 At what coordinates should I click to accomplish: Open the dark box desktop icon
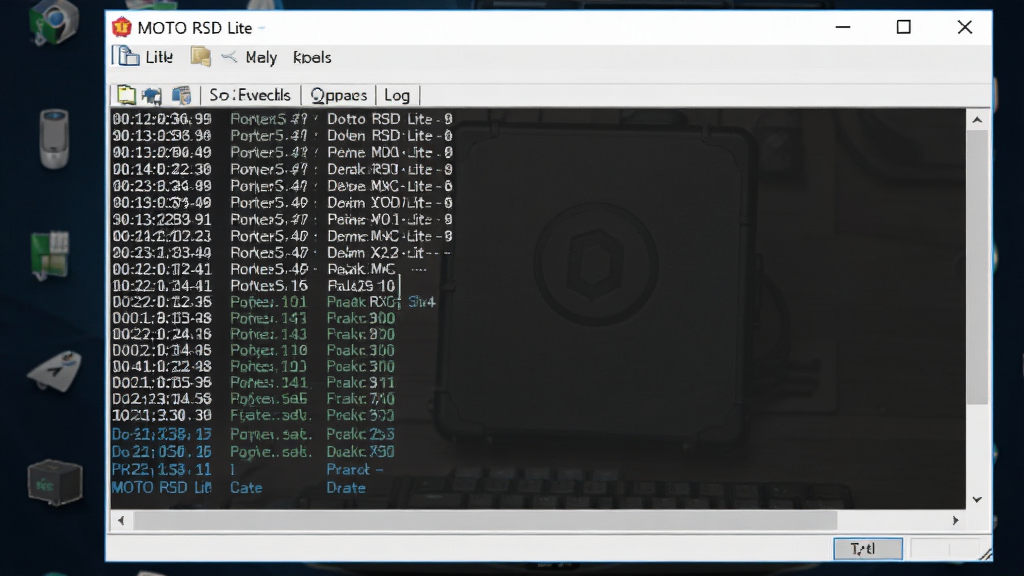[55, 483]
